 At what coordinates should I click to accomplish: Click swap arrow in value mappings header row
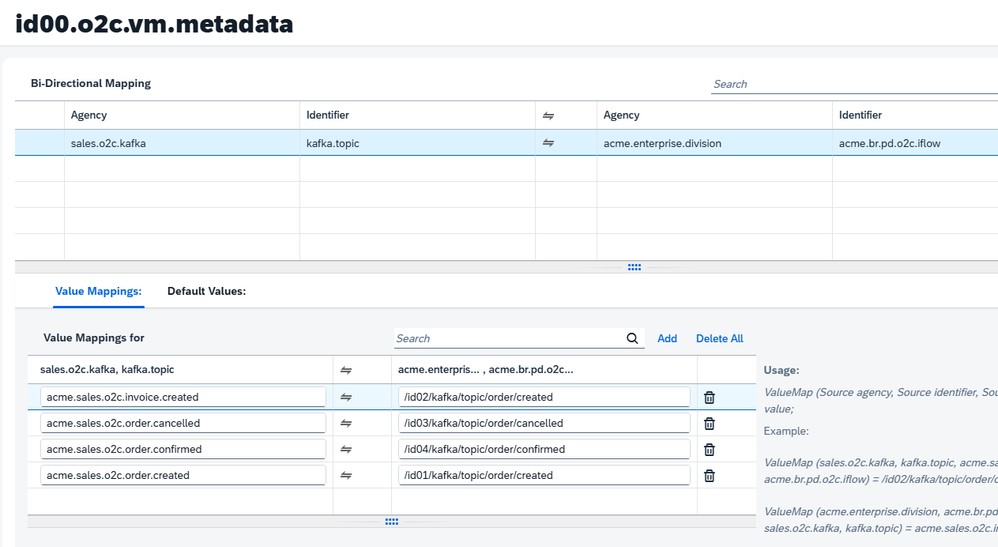click(x=346, y=369)
